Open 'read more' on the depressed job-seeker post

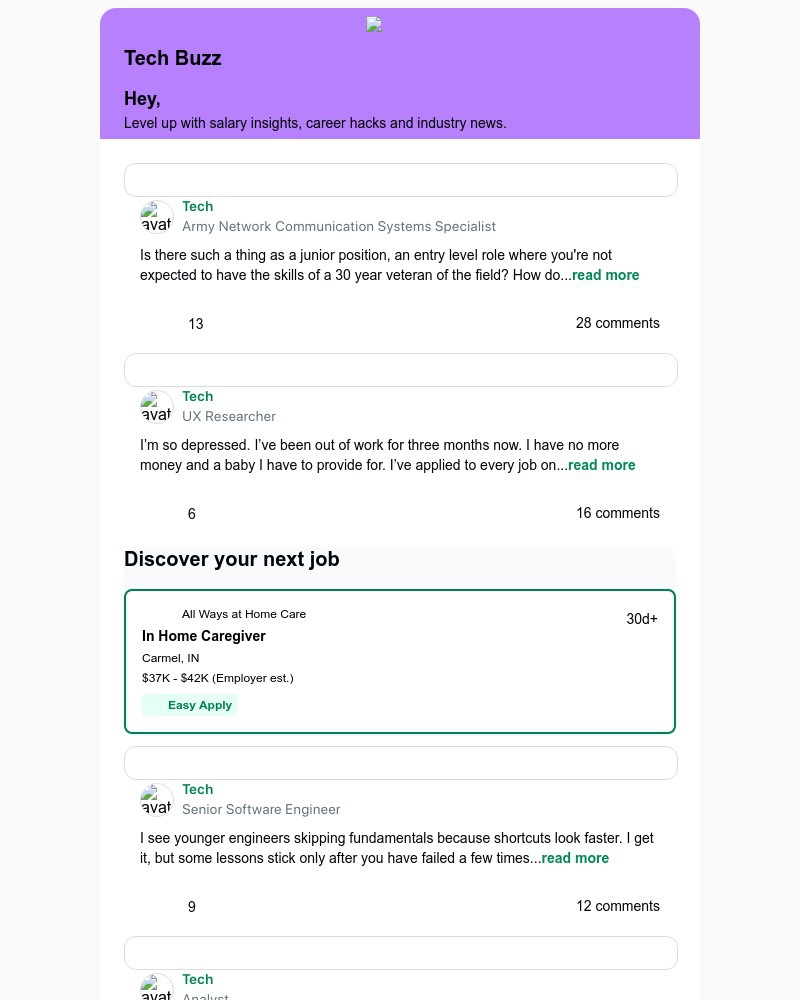[602, 465]
